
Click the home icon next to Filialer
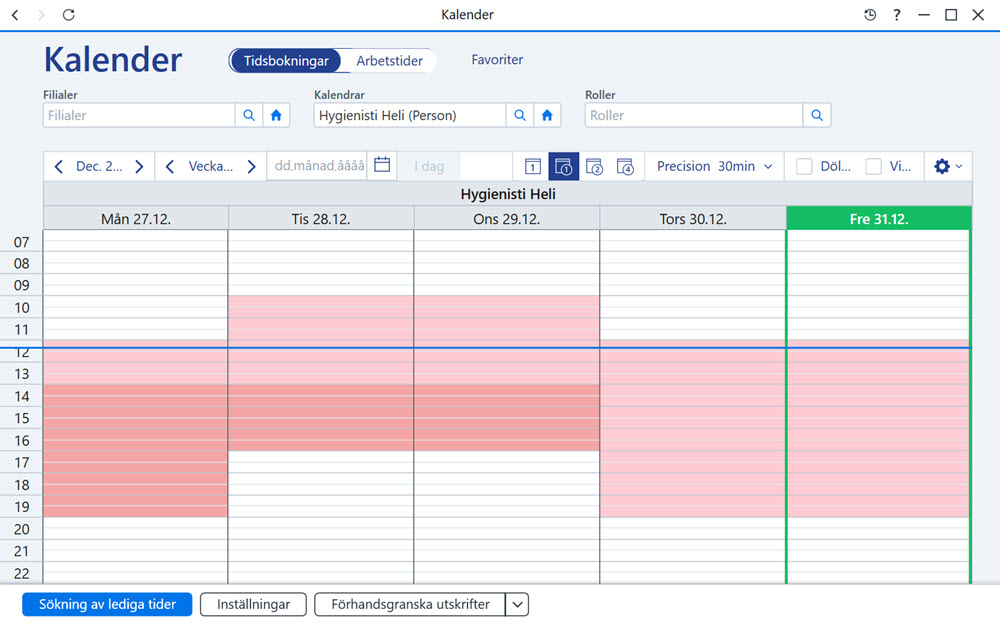click(x=276, y=115)
